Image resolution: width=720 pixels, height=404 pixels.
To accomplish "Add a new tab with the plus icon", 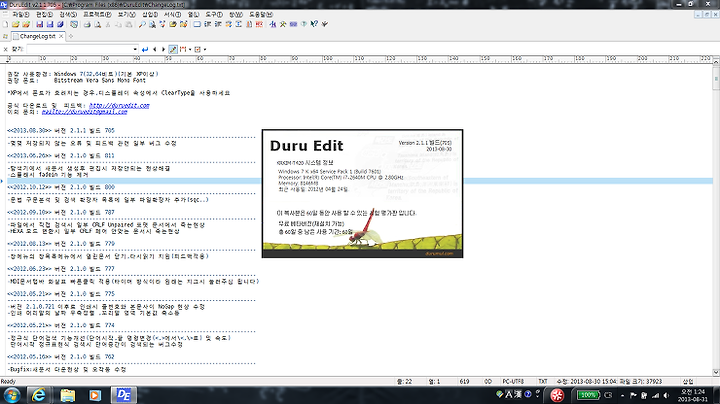I will 71,36.
